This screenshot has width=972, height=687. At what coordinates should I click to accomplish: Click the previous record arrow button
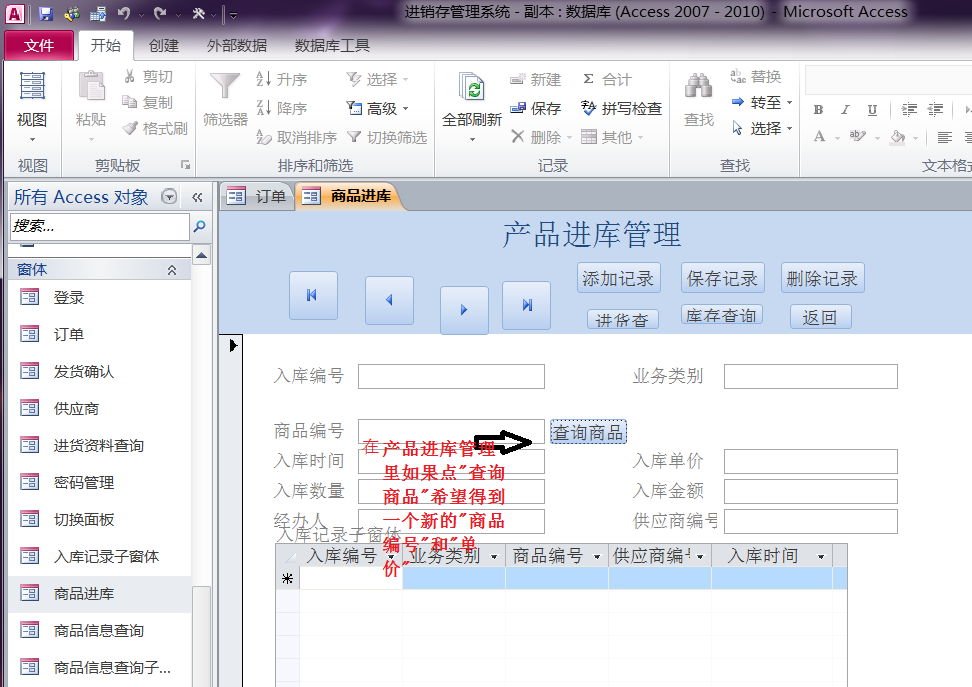pos(389,300)
